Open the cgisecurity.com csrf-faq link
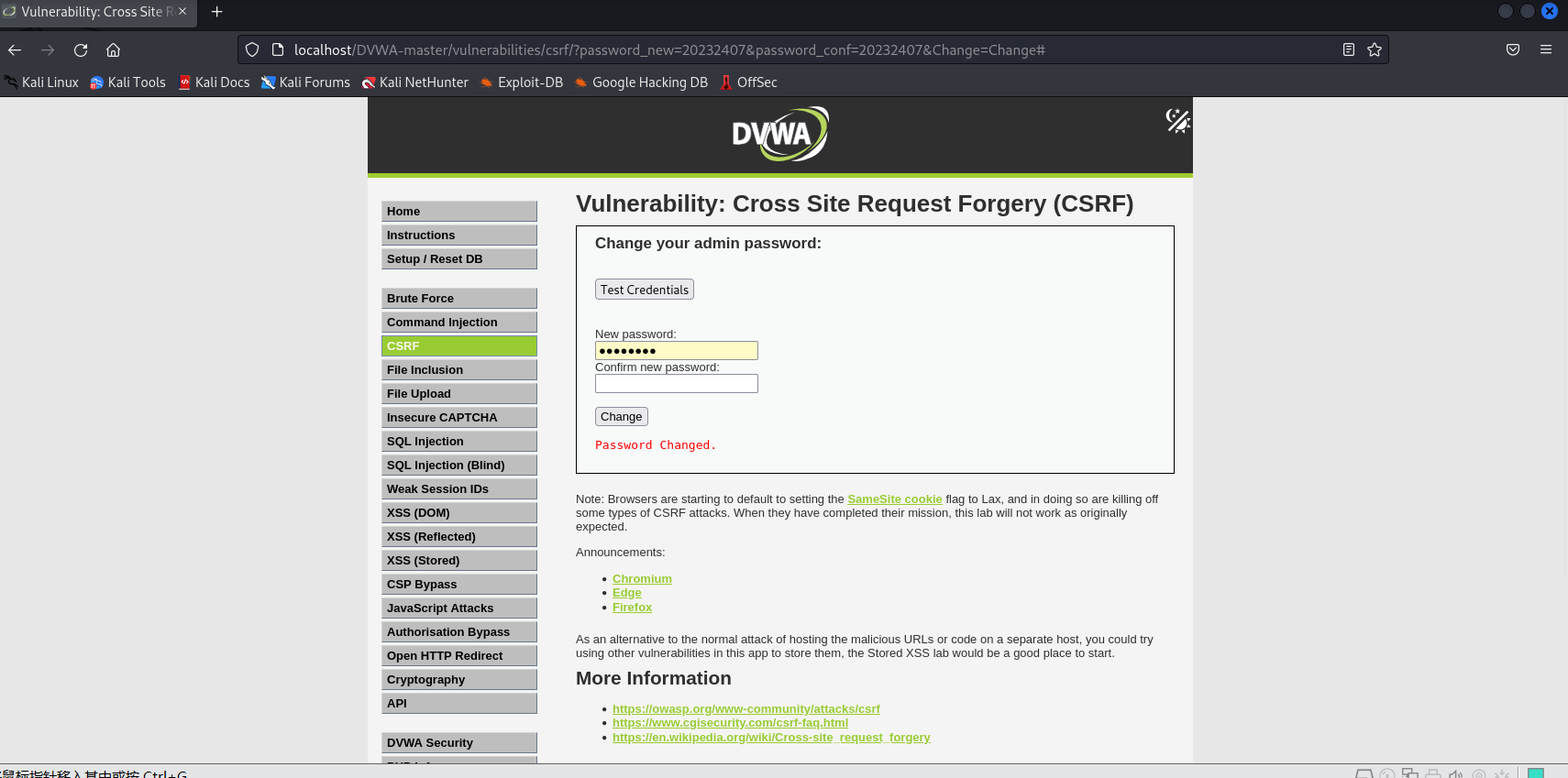This screenshot has width=1568, height=778. [x=730, y=723]
